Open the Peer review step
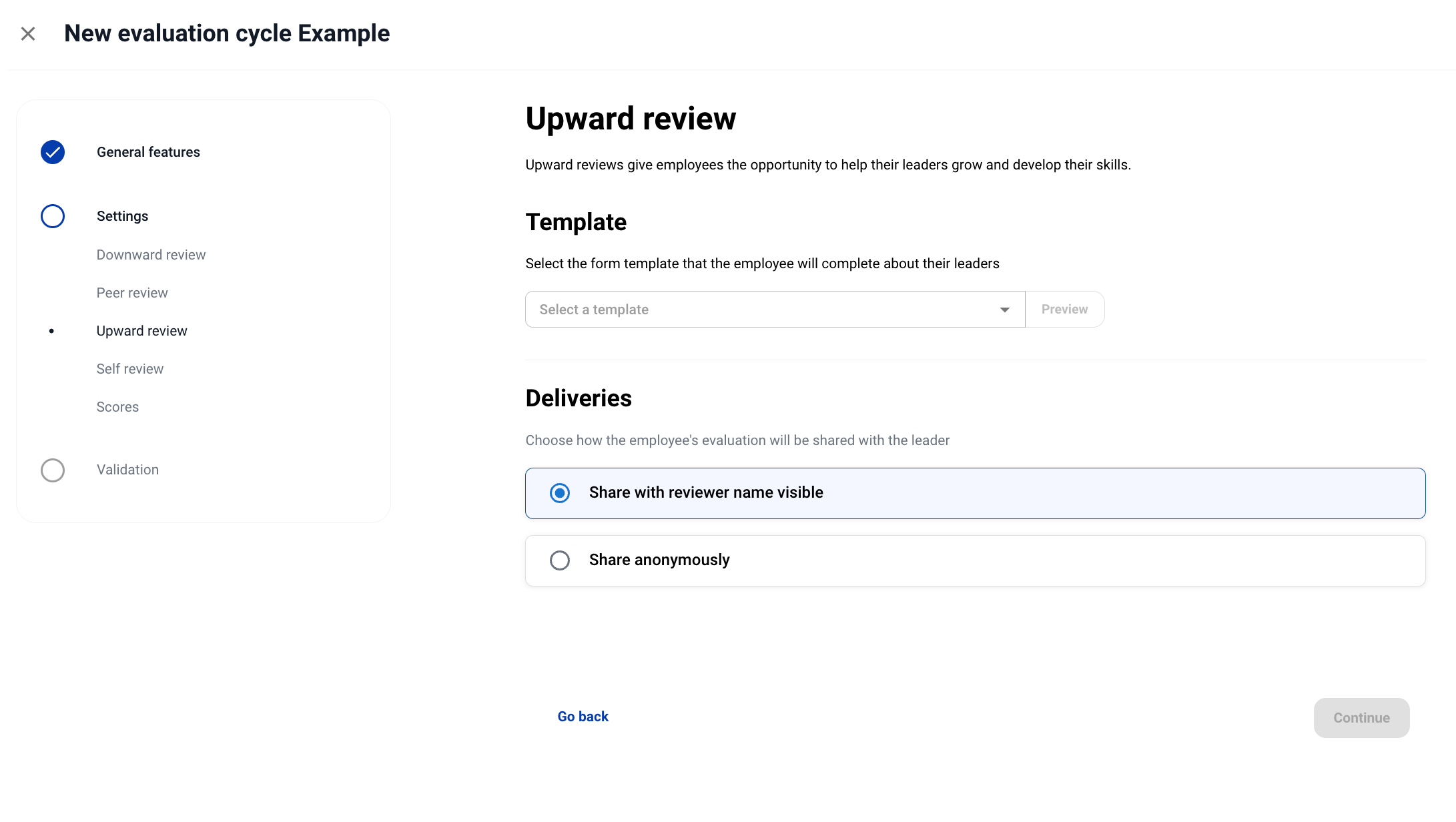The height and width of the screenshot is (822, 1456). (132, 293)
